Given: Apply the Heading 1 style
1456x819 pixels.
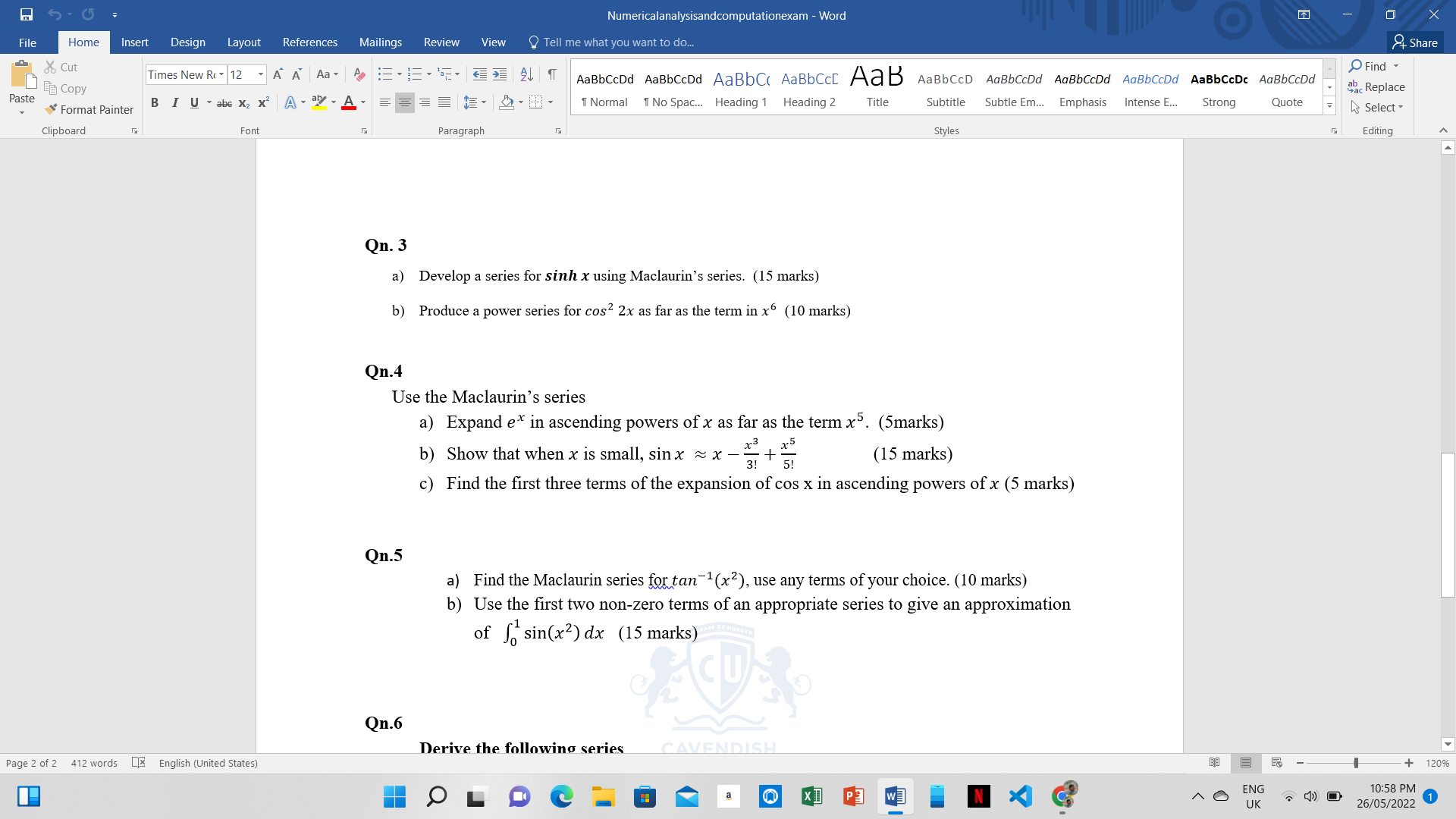Looking at the screenshot, I should 741,88.
